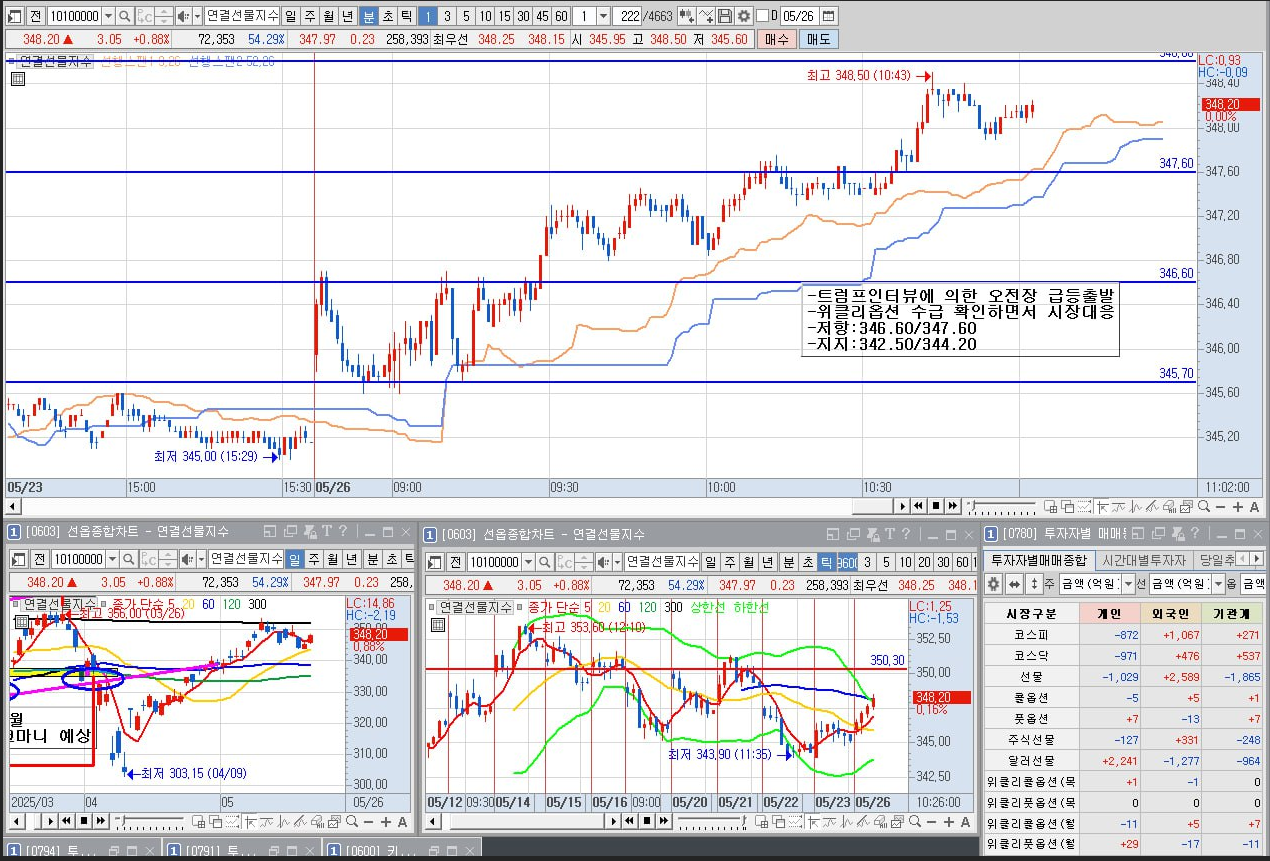Image resolution: width=1270 pixels, height=861 pixels.
Task: Open the main chart settings gear
Action: coord(744,16)
